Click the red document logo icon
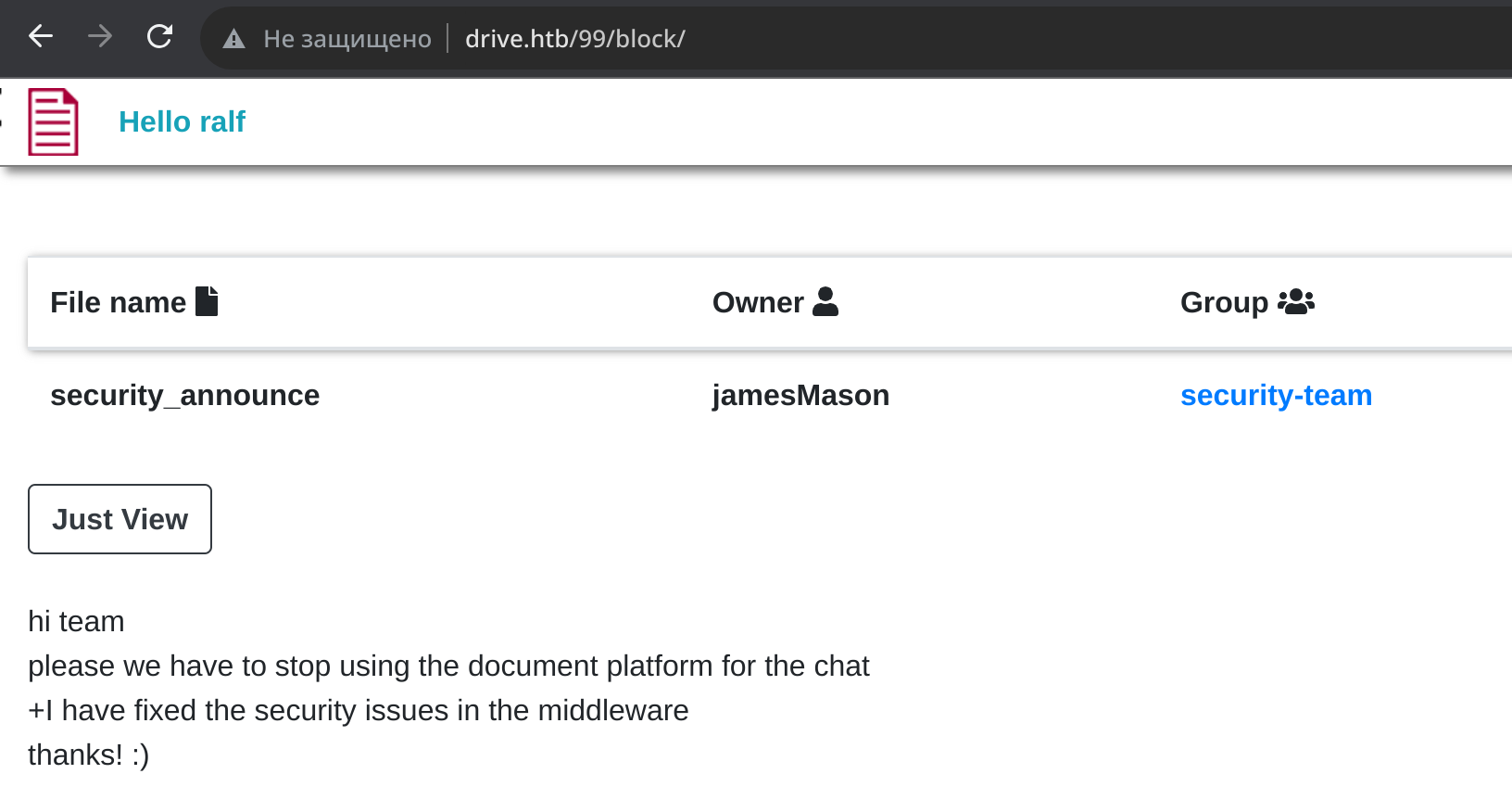This screenshot has width=1512, height=812. coord(53,121)
